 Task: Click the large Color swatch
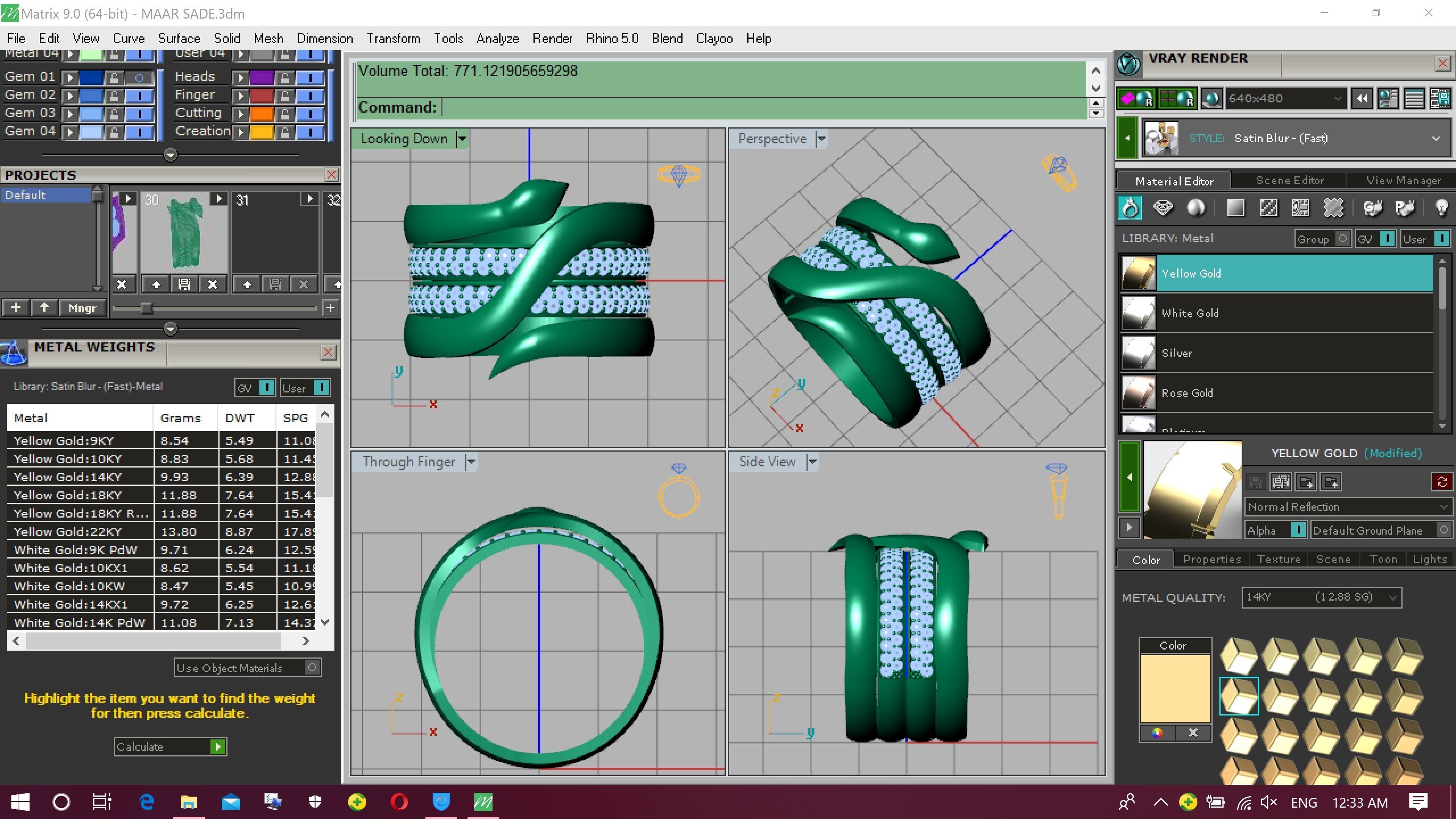[1175, 689]
